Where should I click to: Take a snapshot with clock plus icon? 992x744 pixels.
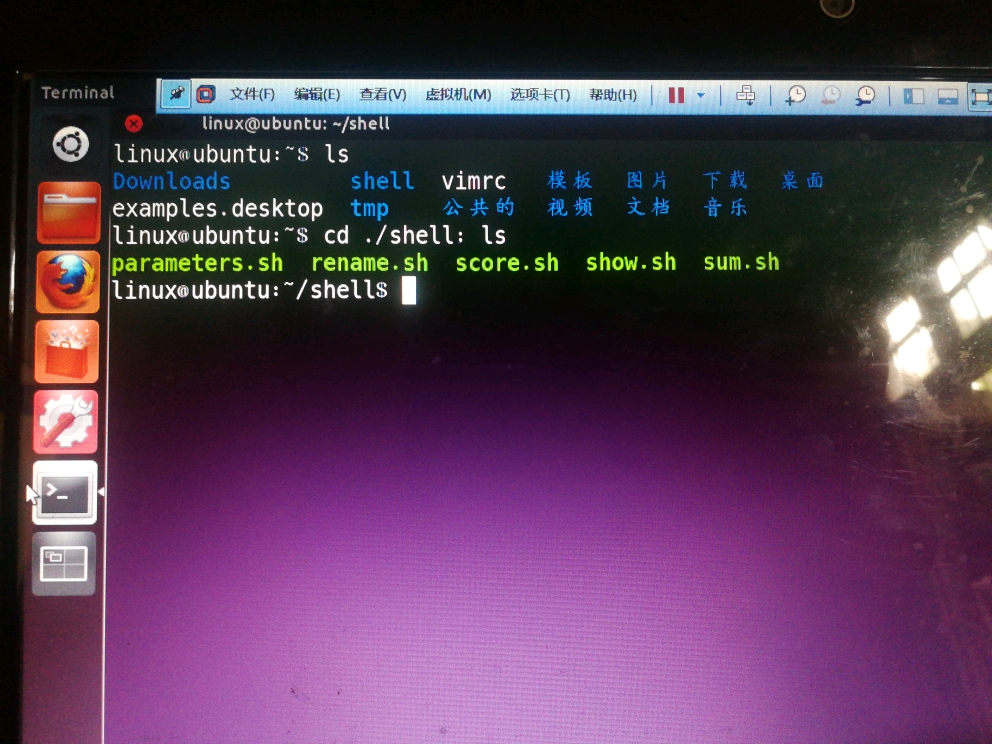coord(795,96)
